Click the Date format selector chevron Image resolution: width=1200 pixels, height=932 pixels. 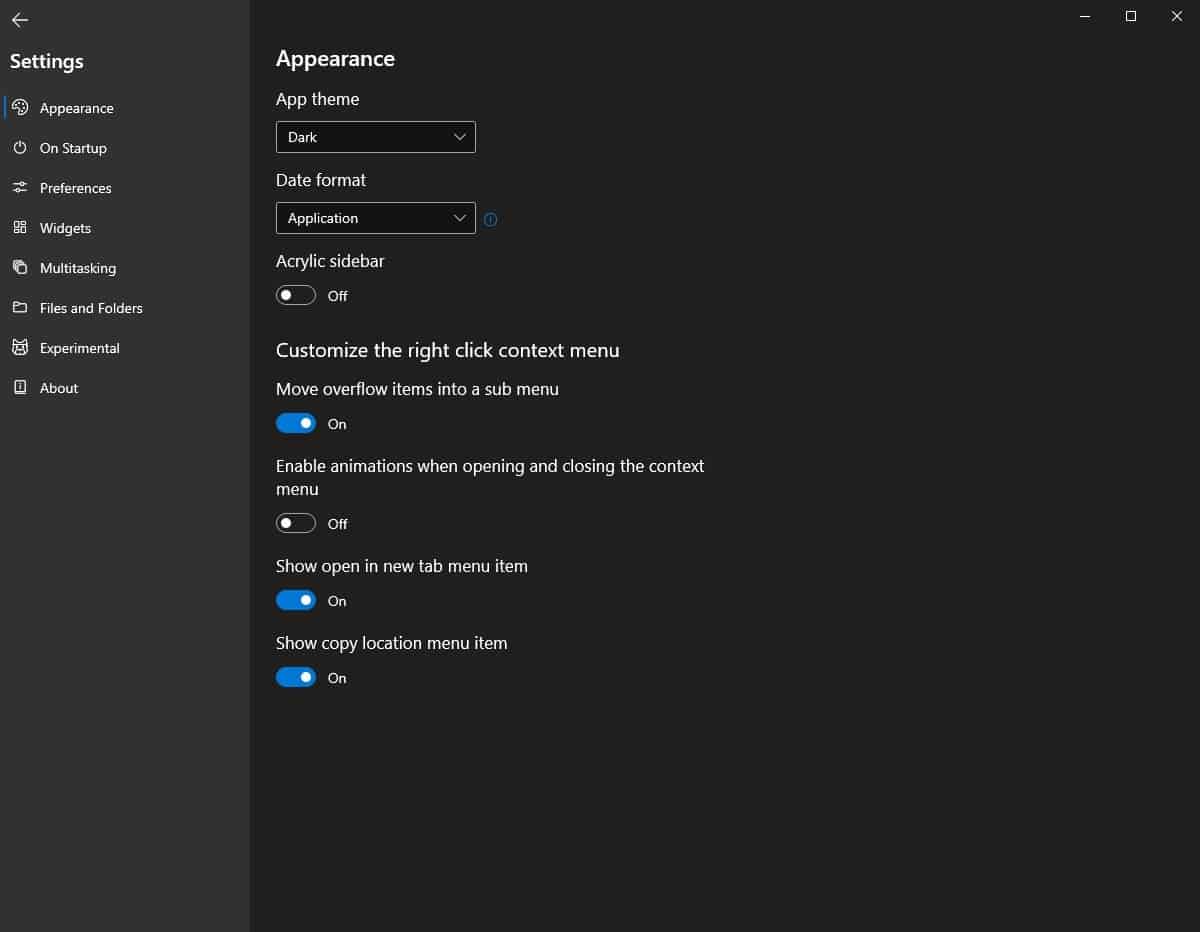tap(459, 218)
